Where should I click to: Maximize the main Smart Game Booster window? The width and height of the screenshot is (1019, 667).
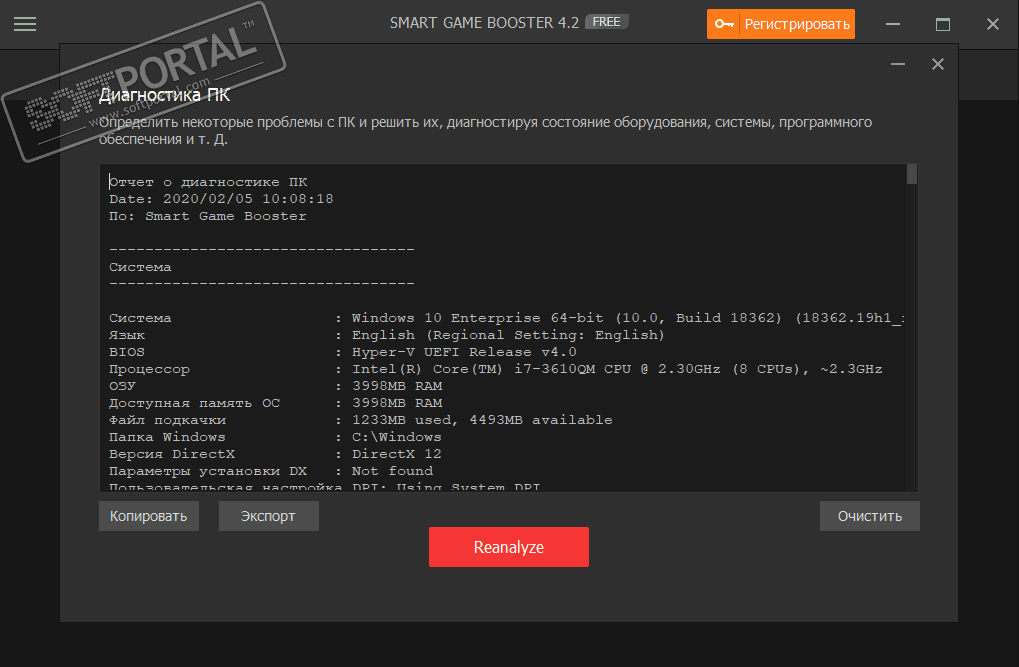click(942, 24)
